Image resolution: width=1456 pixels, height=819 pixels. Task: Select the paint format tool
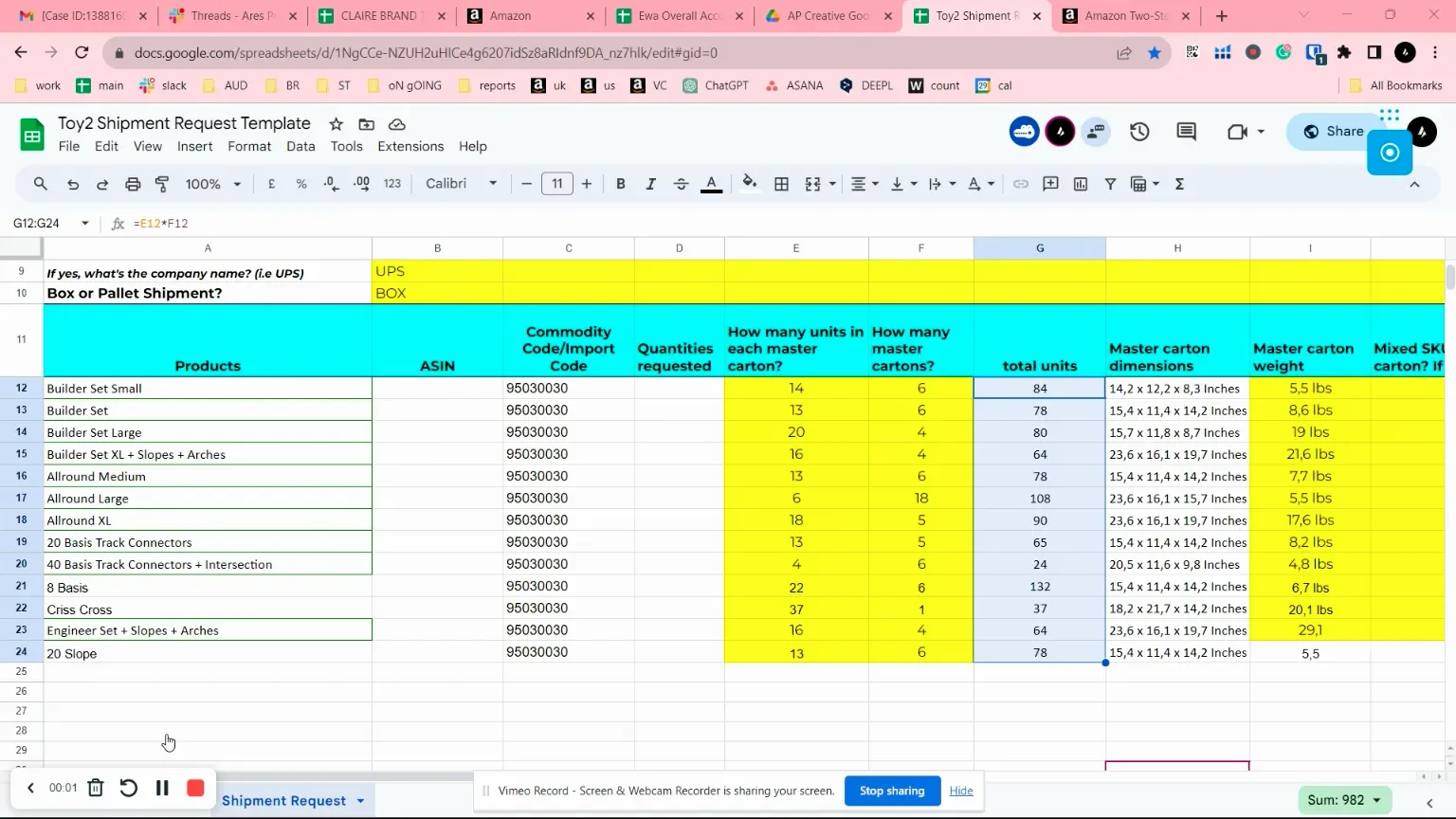[162, 184]
